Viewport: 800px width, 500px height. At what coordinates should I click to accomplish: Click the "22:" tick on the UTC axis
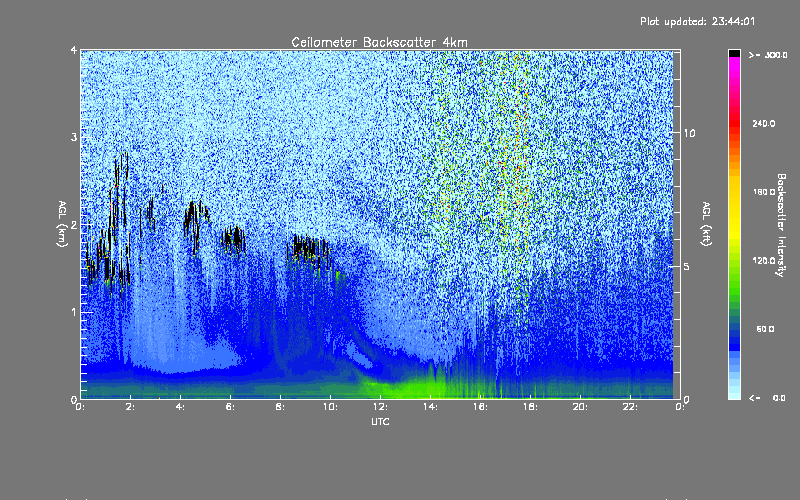tap(630, 407)
